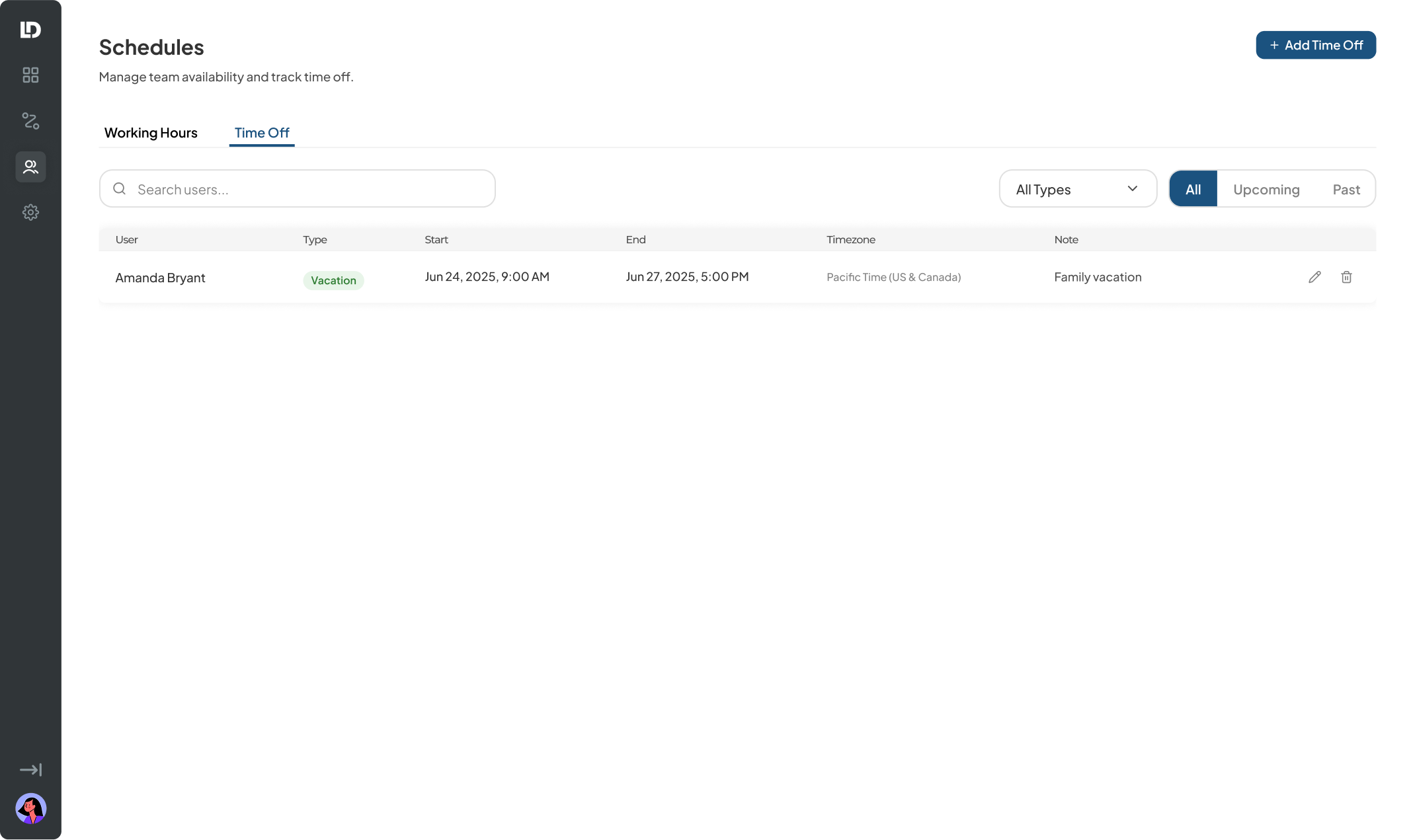Open the settings gear icon

point(30,212)
